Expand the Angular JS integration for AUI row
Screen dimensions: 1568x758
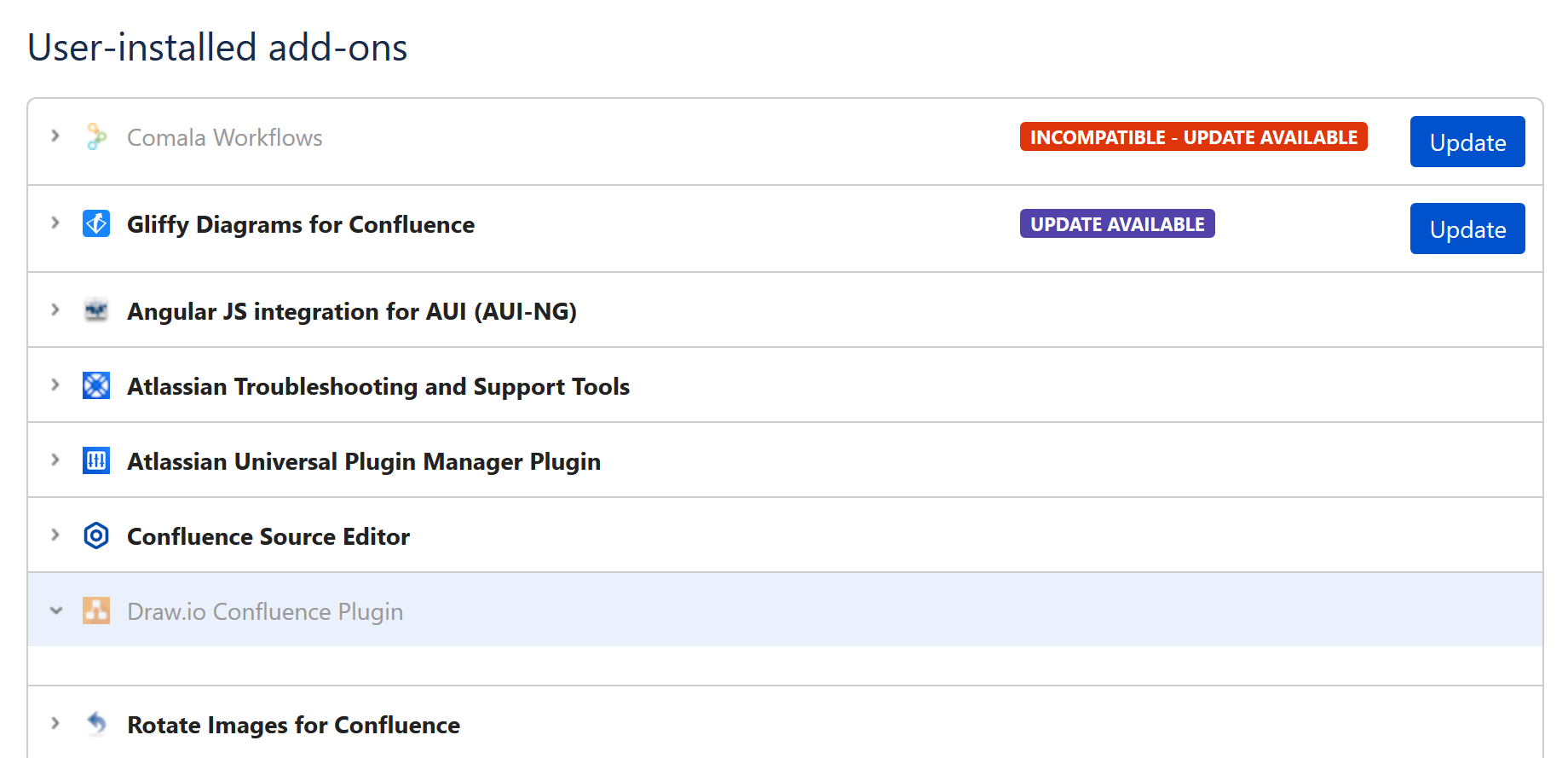click(x=55, y=310)
